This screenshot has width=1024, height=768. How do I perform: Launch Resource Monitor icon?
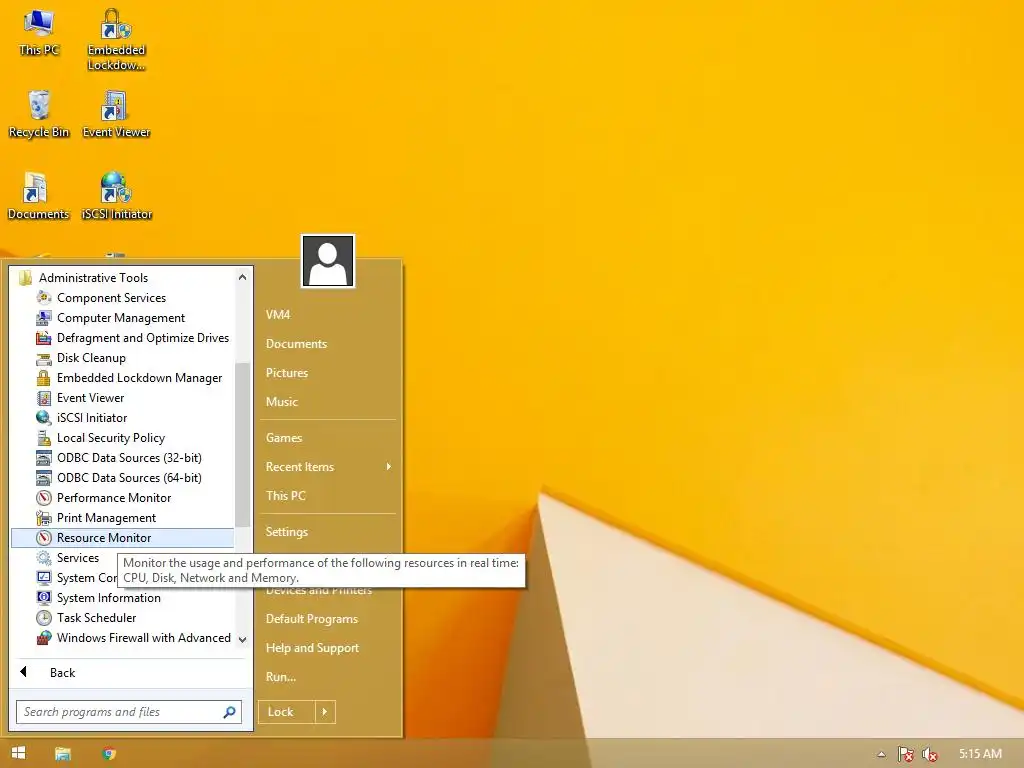[44, 538]
